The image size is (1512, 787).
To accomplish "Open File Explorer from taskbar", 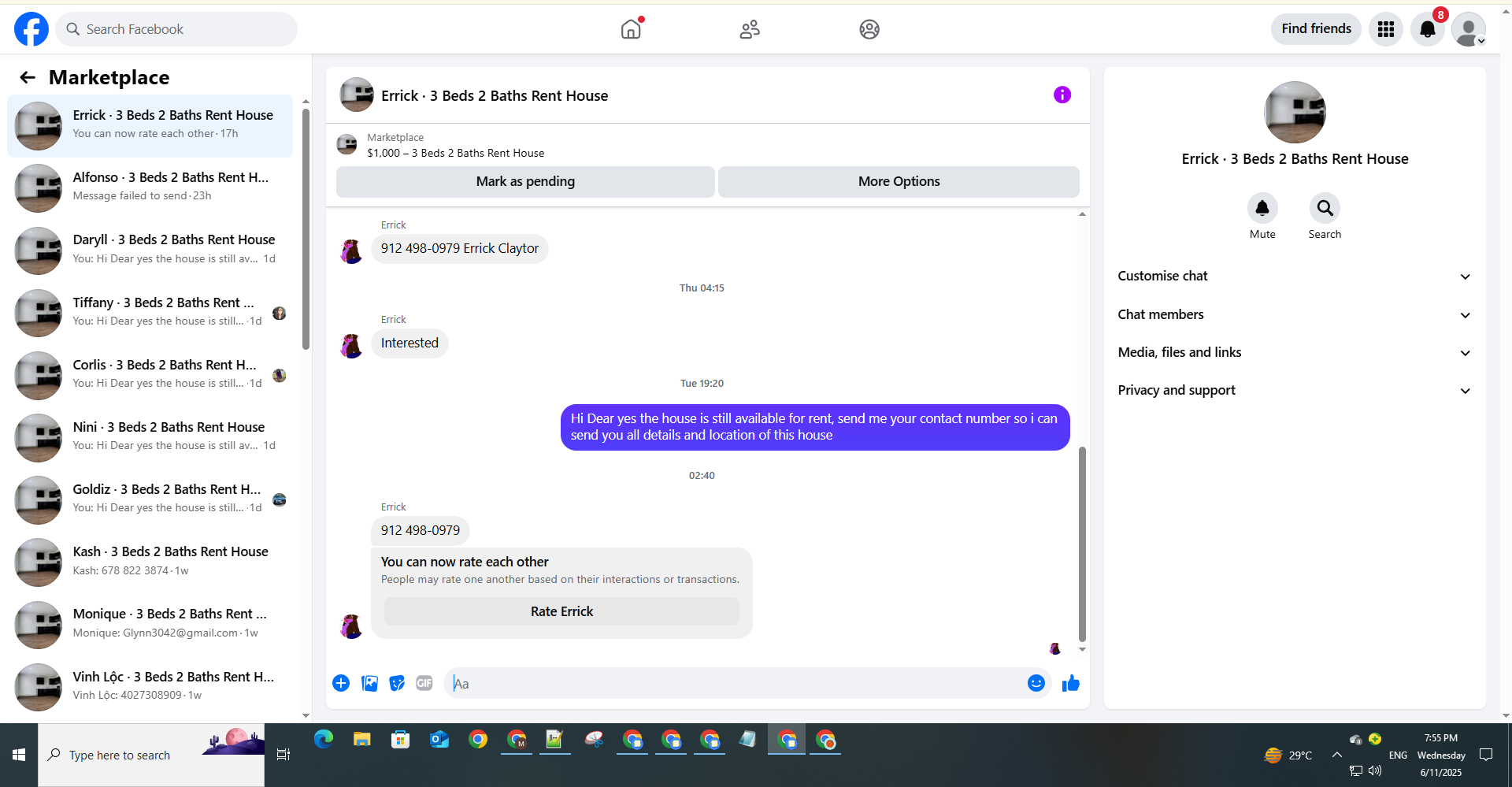I will 362,739.
